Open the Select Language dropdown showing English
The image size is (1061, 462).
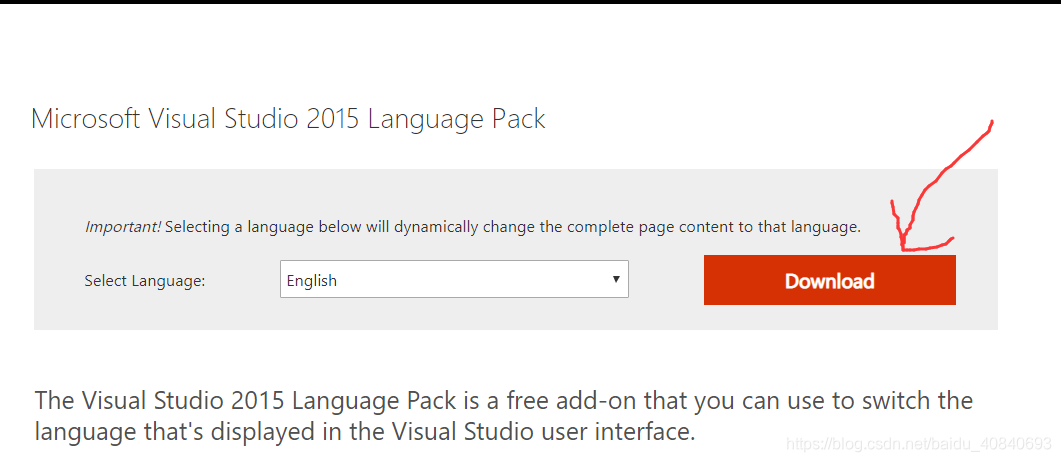tap(454, 279)
